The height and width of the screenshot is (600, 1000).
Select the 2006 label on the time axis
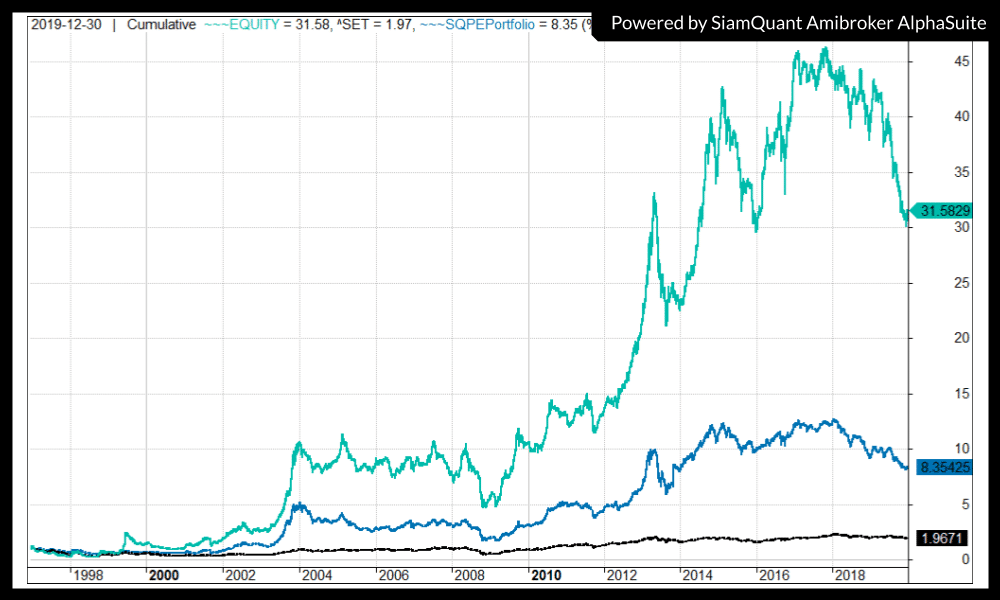pyautogui.click(x=393, y=575)
